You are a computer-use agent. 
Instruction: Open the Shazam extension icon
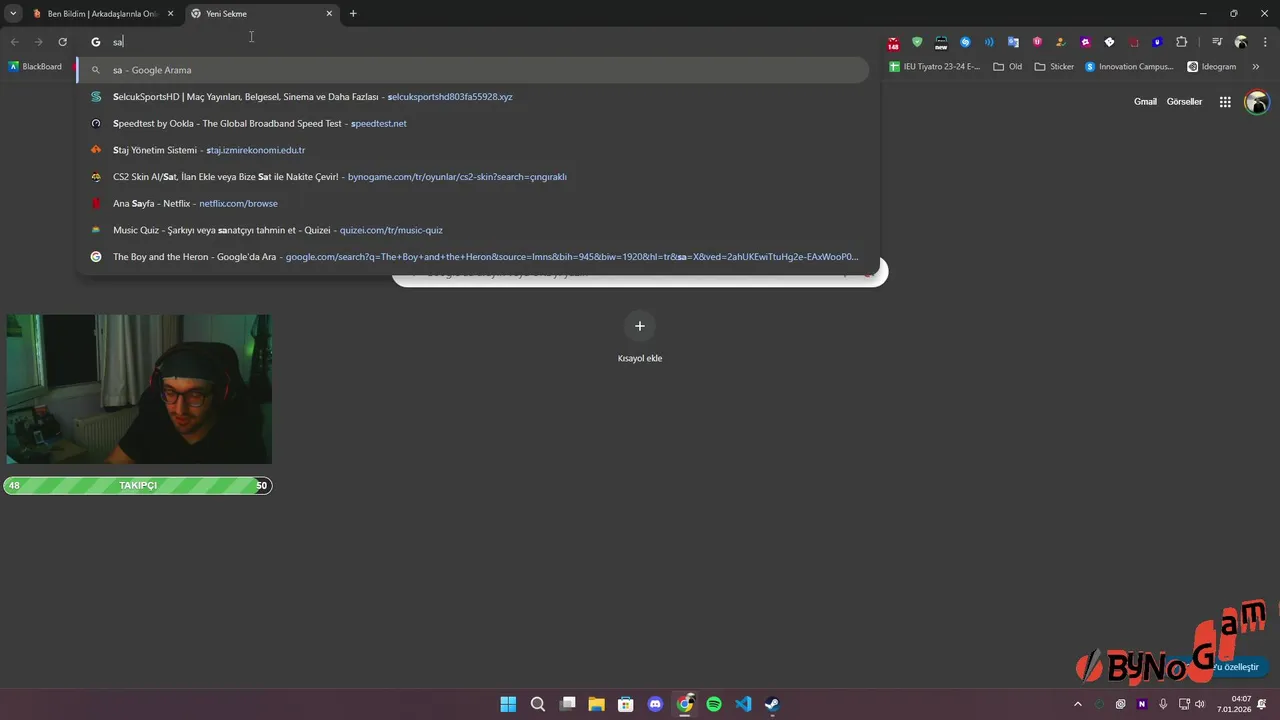(x=965, y=42)
